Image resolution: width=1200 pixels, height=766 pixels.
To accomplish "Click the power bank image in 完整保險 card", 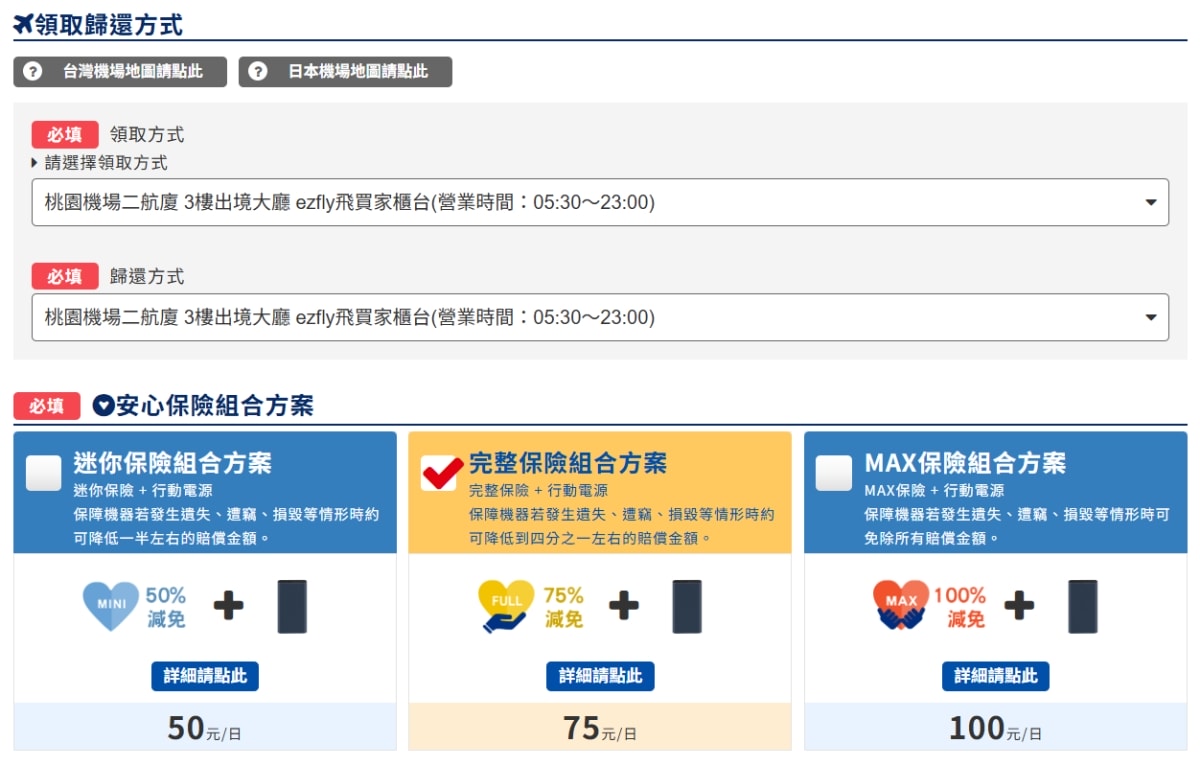I will 687,606.
